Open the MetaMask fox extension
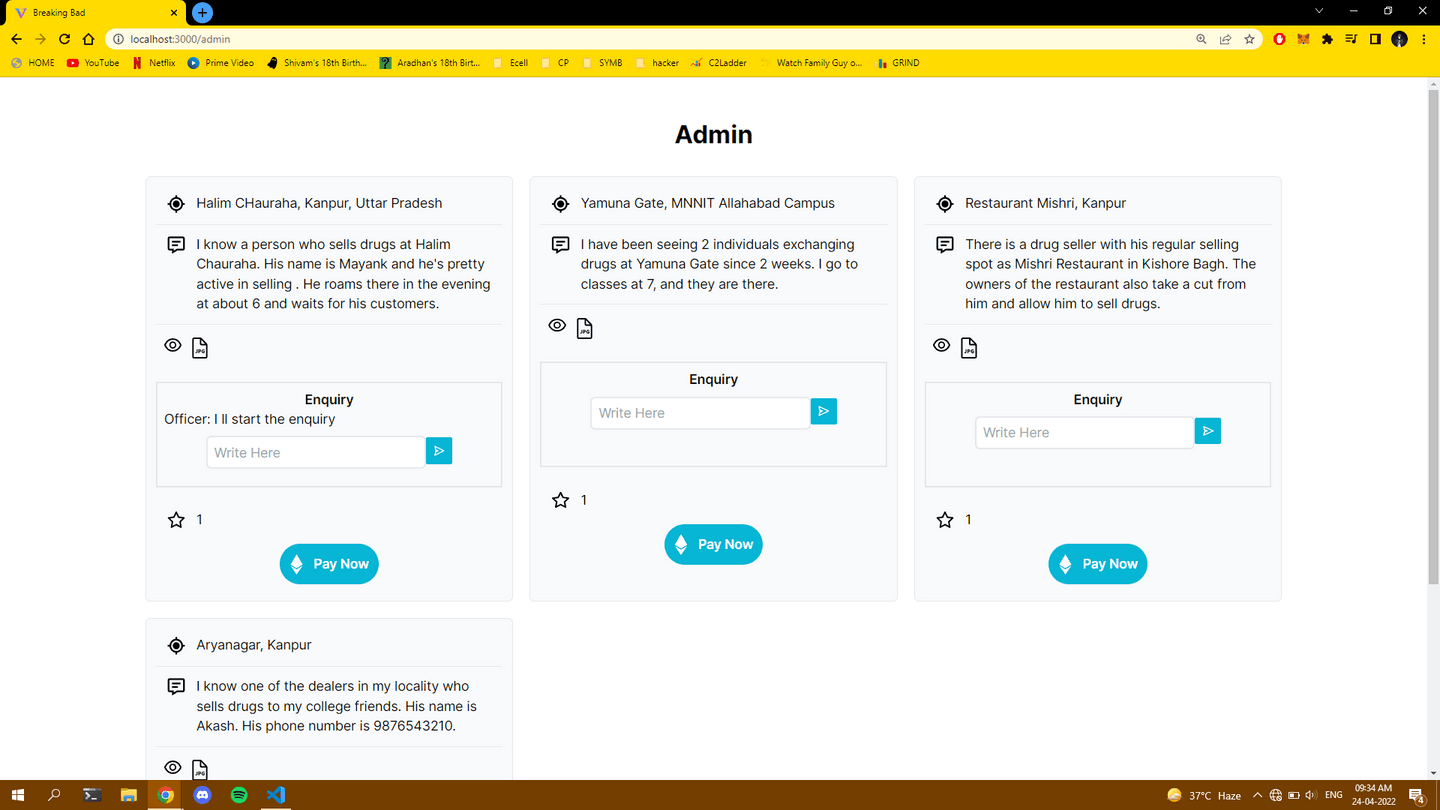This screenshot has height=810, width=1440. (x=1303, y=39)
